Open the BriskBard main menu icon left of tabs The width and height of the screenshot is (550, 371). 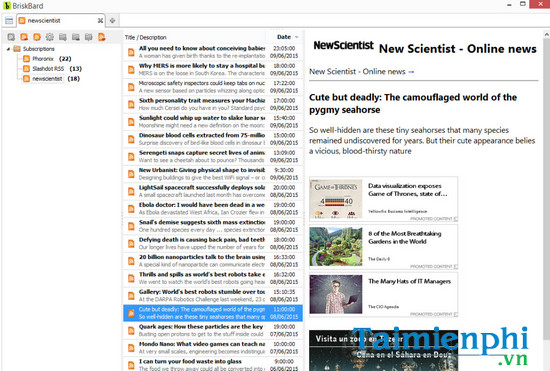9,21
